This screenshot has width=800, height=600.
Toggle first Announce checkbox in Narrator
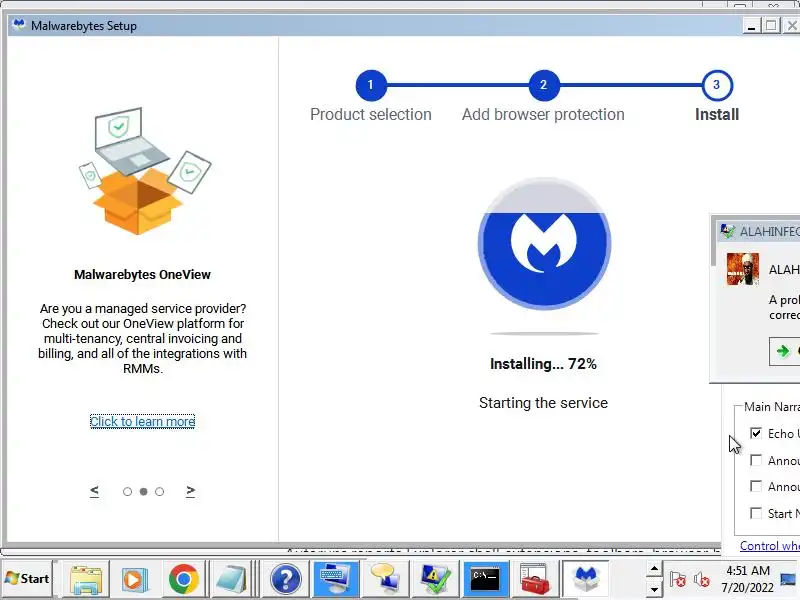tap(756, 460)
